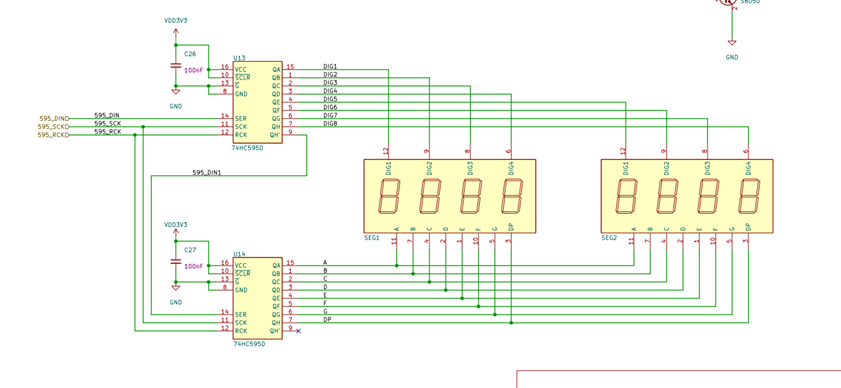The width and height of the screenshot is (841, 388).
Task: Select the U14 74HC595D chip body
Action: pyautogui.click(x=257, y=298)
